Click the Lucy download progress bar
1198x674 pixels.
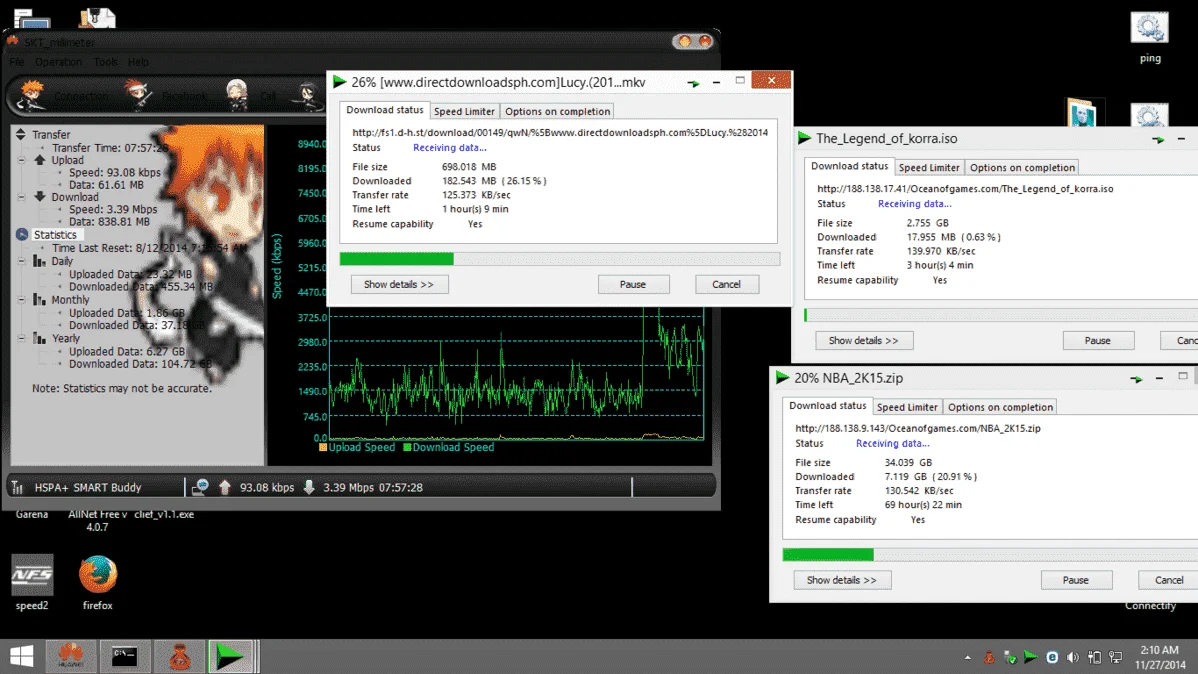point(559,259)
